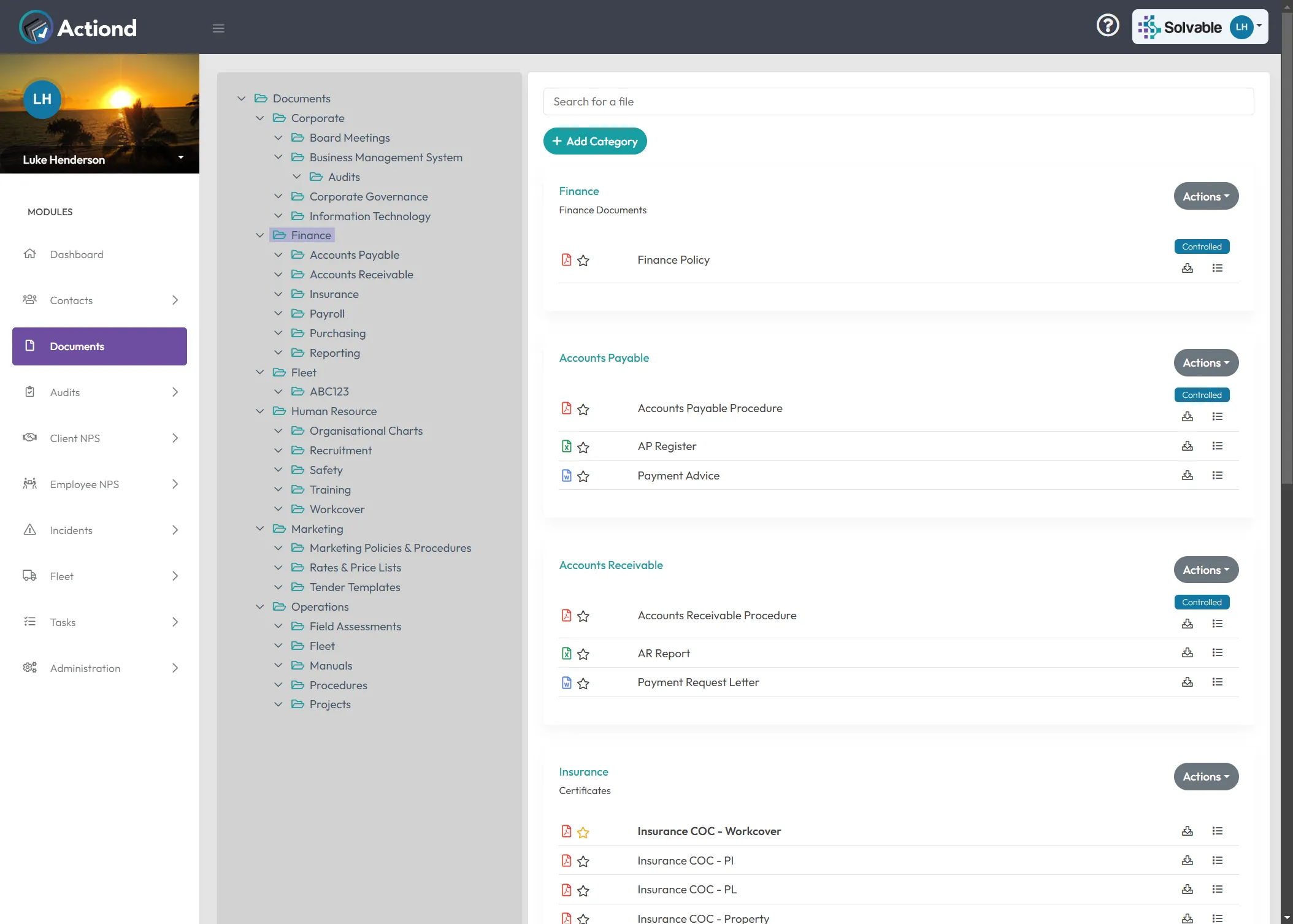
Task: Open the Actions dropdown for Finance
Action: (1205, 196)
